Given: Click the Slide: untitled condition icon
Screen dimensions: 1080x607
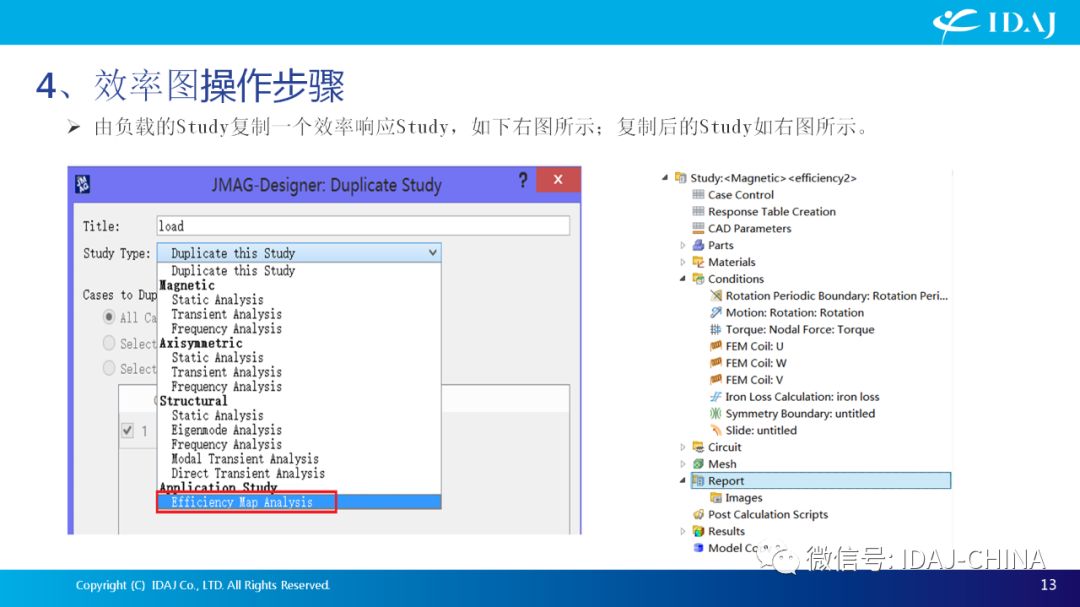Looking at the screenshot, I should (x=716, y=430).
